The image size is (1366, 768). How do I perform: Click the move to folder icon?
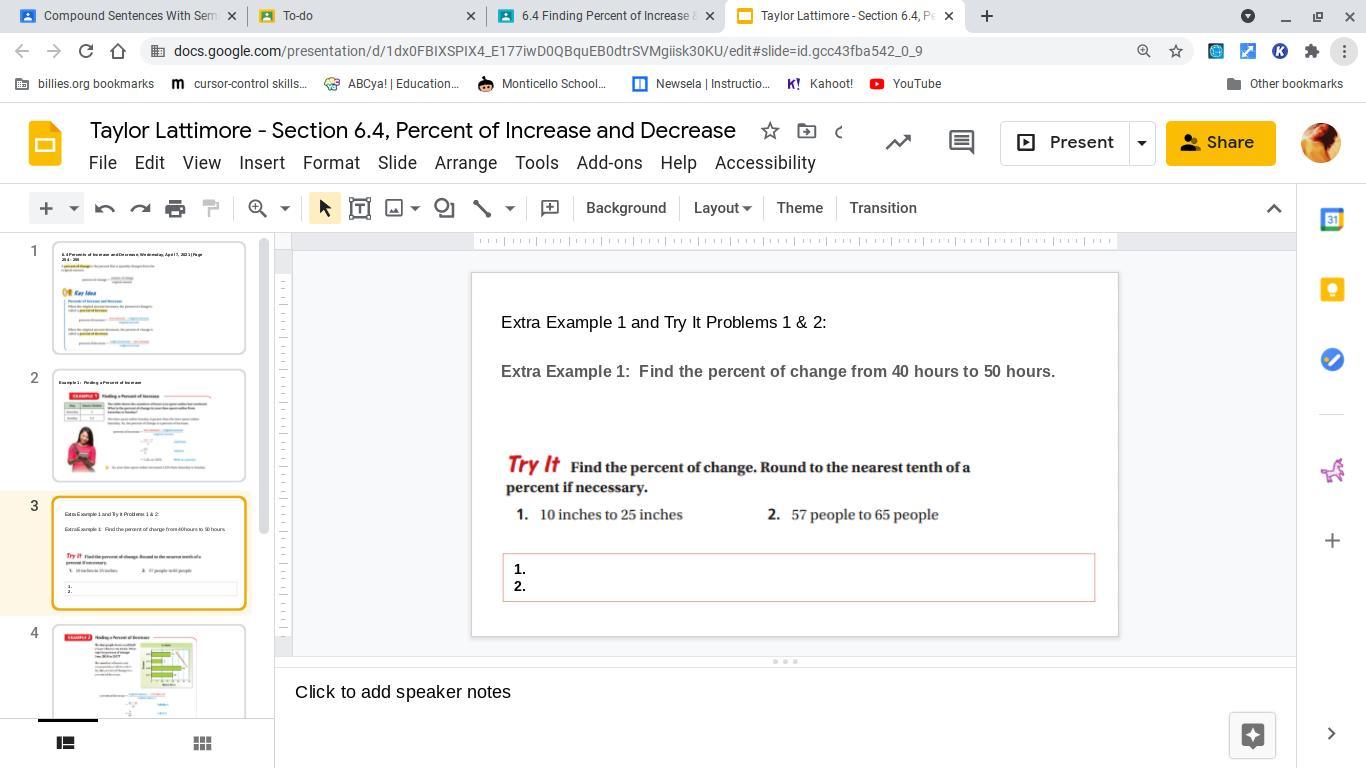806,131
